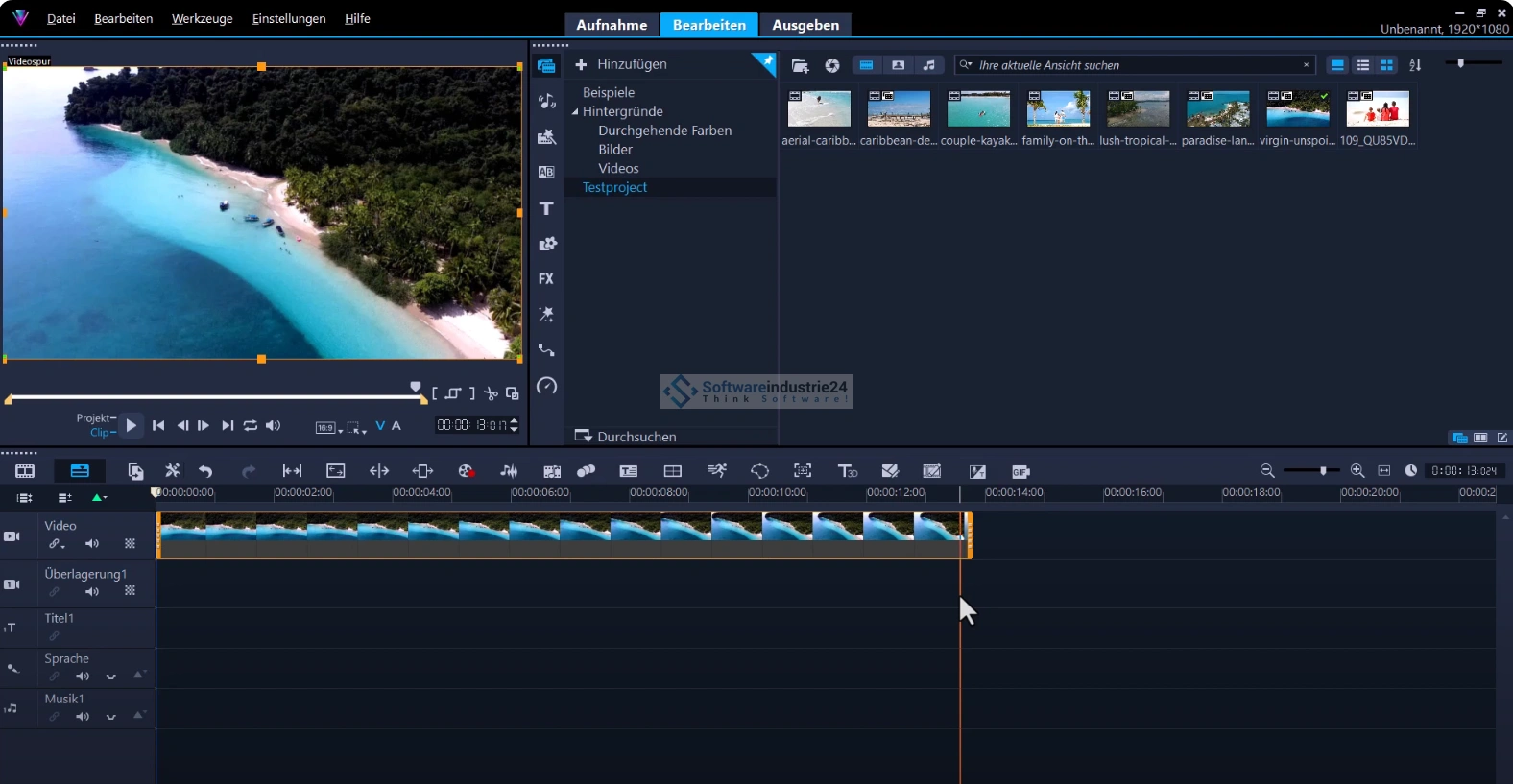Open the GIF creator tool
Viewport: 1513px width, 784px height.
pos(1021,471)
